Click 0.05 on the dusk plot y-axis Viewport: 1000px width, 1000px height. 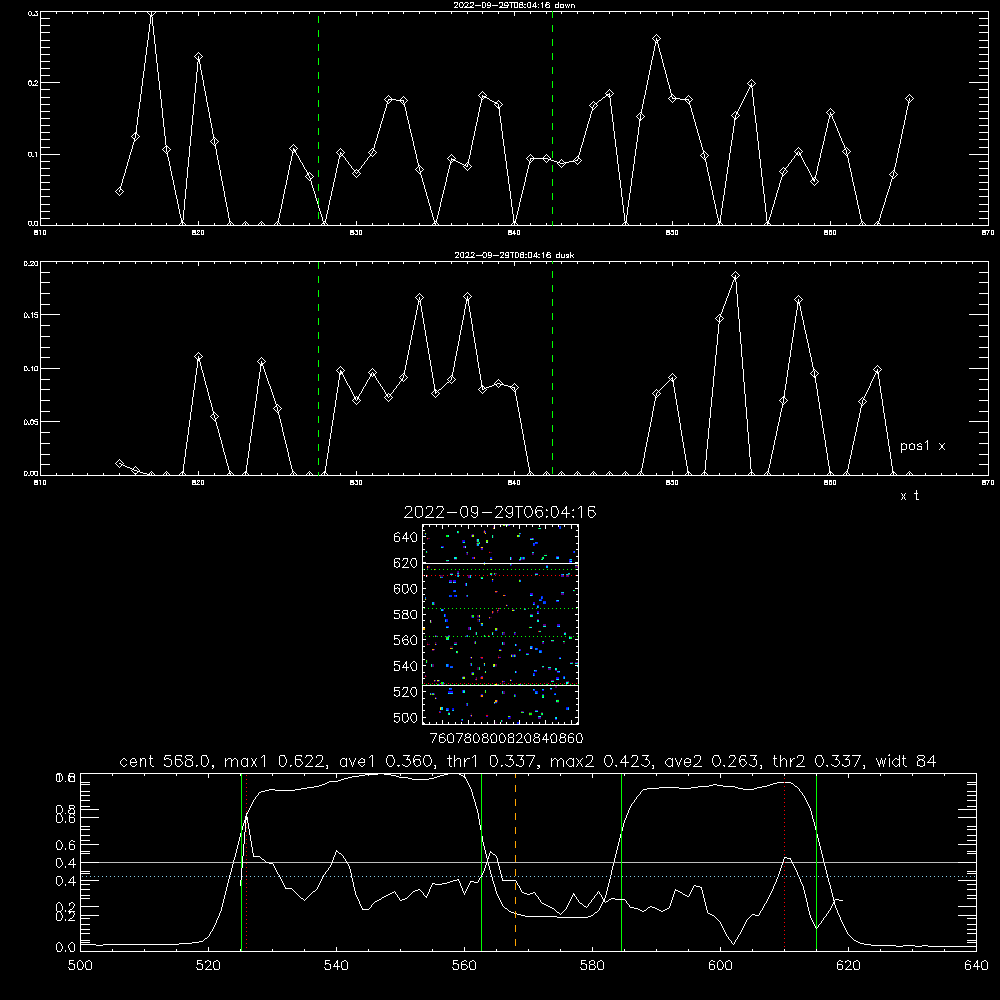pyautogui.click(x=31, y=422)
